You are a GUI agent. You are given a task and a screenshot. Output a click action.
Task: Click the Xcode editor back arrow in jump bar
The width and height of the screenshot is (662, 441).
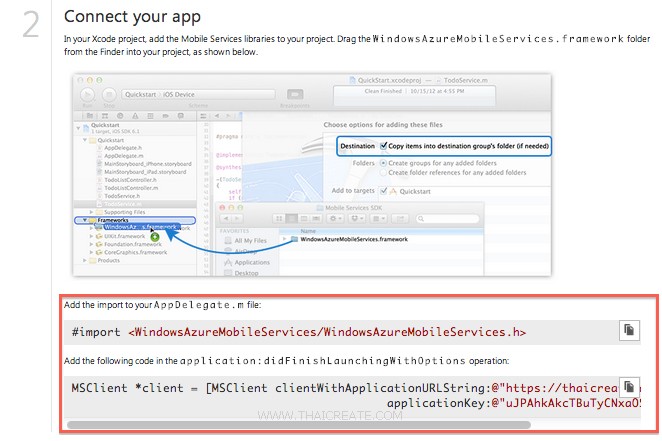[217, 116]
